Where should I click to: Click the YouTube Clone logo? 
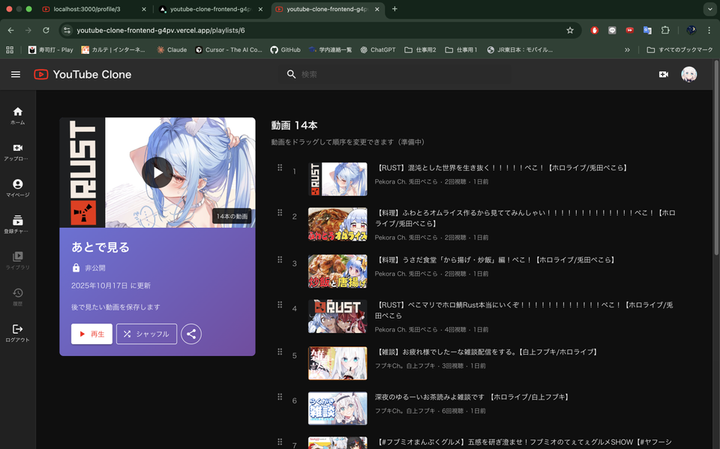pyautogui.click(x=83, y=74)
